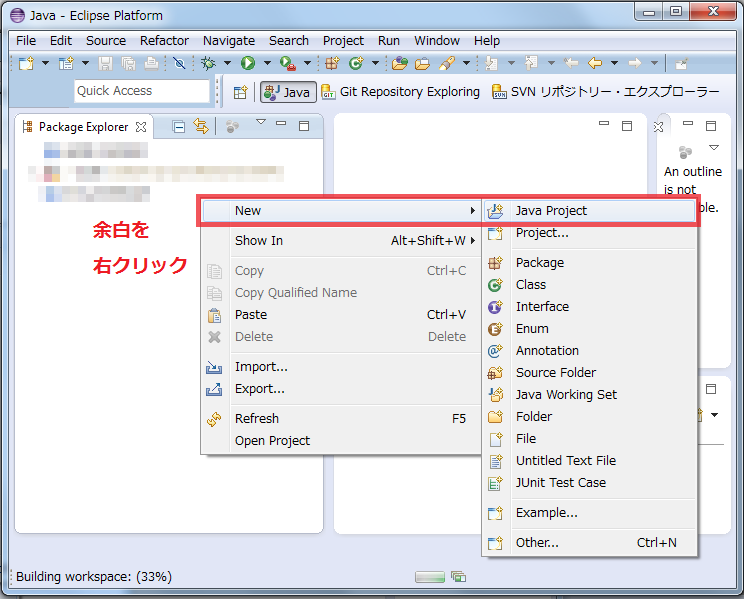Collapse All in Package Explorer

[178, 127]
